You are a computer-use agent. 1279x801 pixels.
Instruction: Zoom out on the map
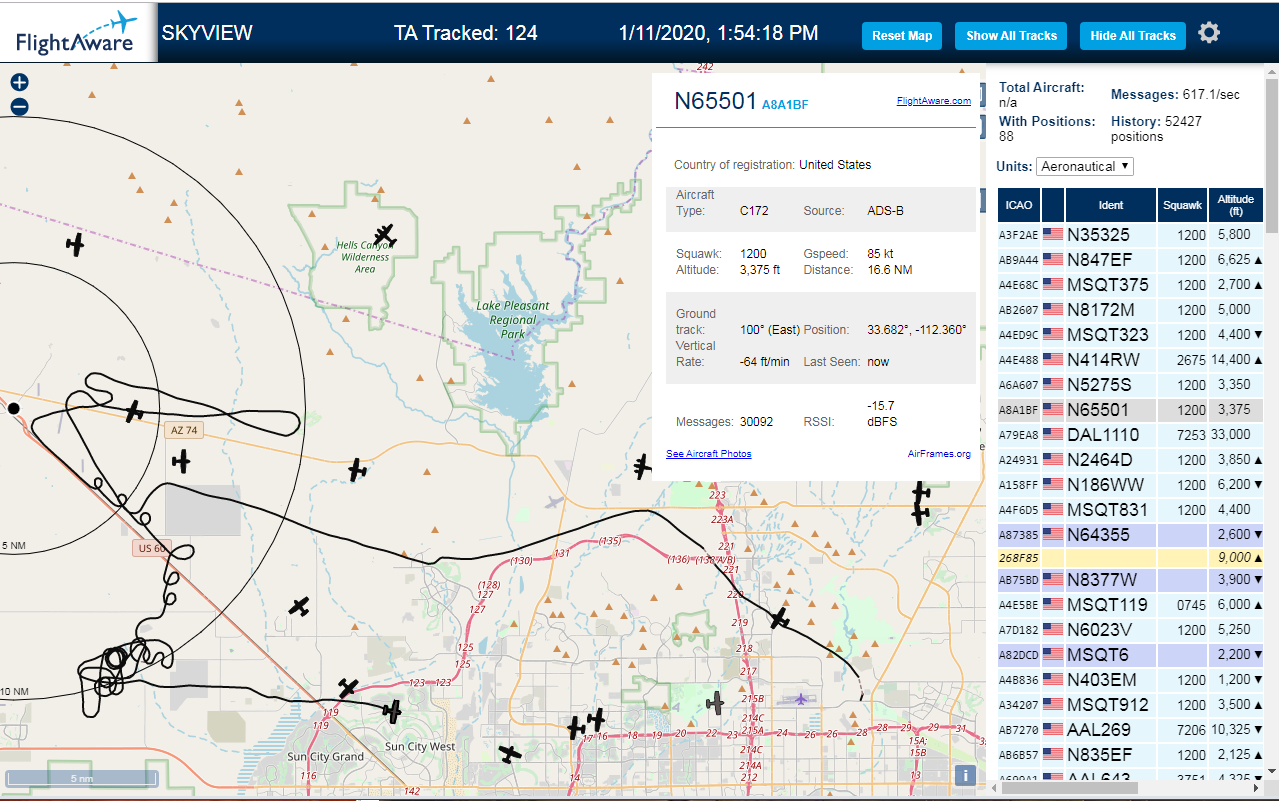click(19, 106)
